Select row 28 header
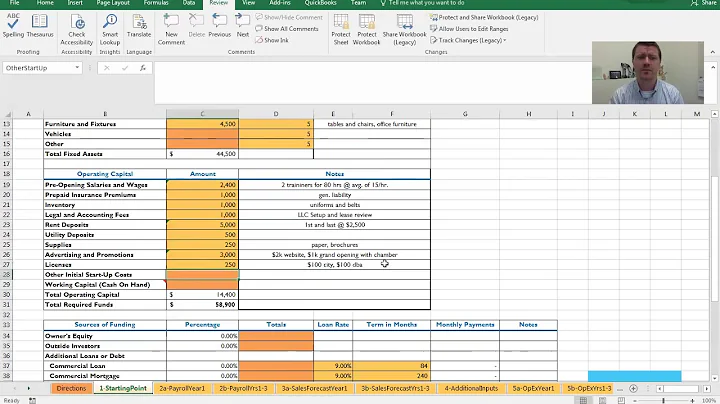720x404 pixels. (6, 275)
